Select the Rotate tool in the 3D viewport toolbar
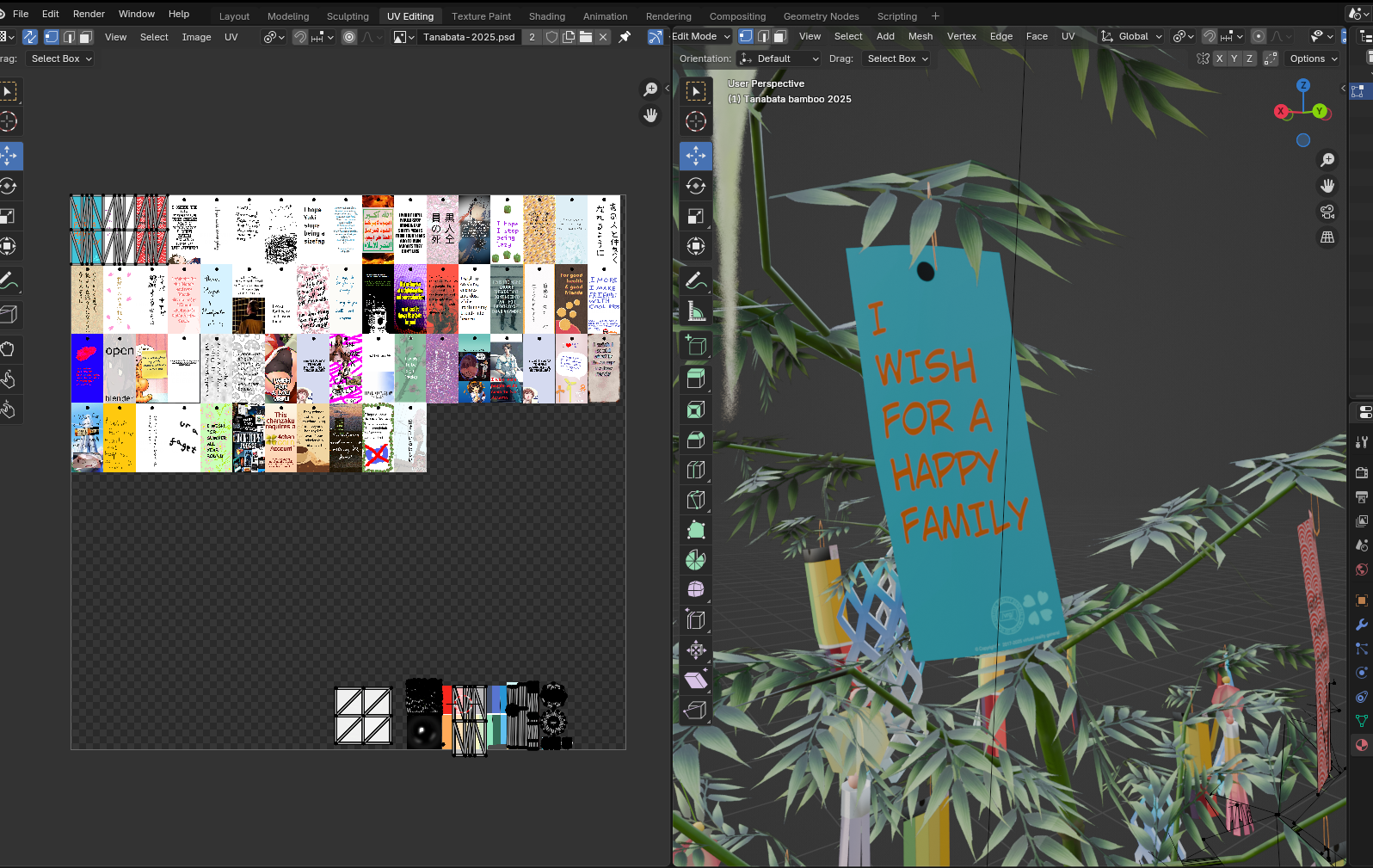The width and height of the screenshot is (1373, 868). [696, 186]
